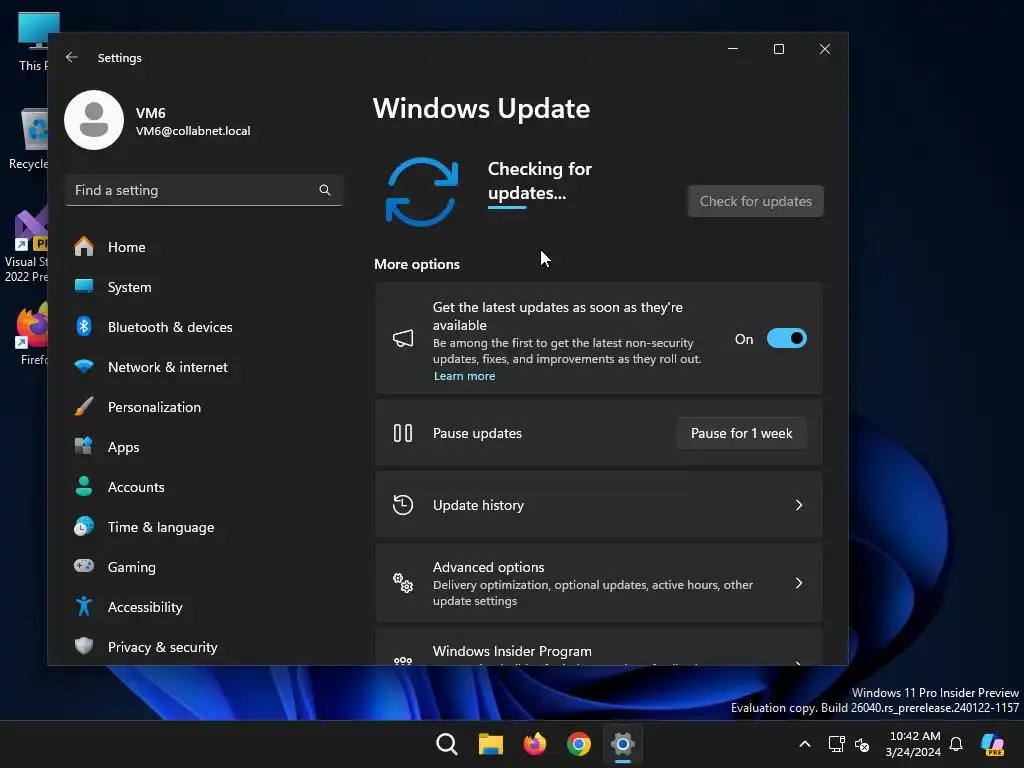Click the Gaming controller icon

point(84,566)
